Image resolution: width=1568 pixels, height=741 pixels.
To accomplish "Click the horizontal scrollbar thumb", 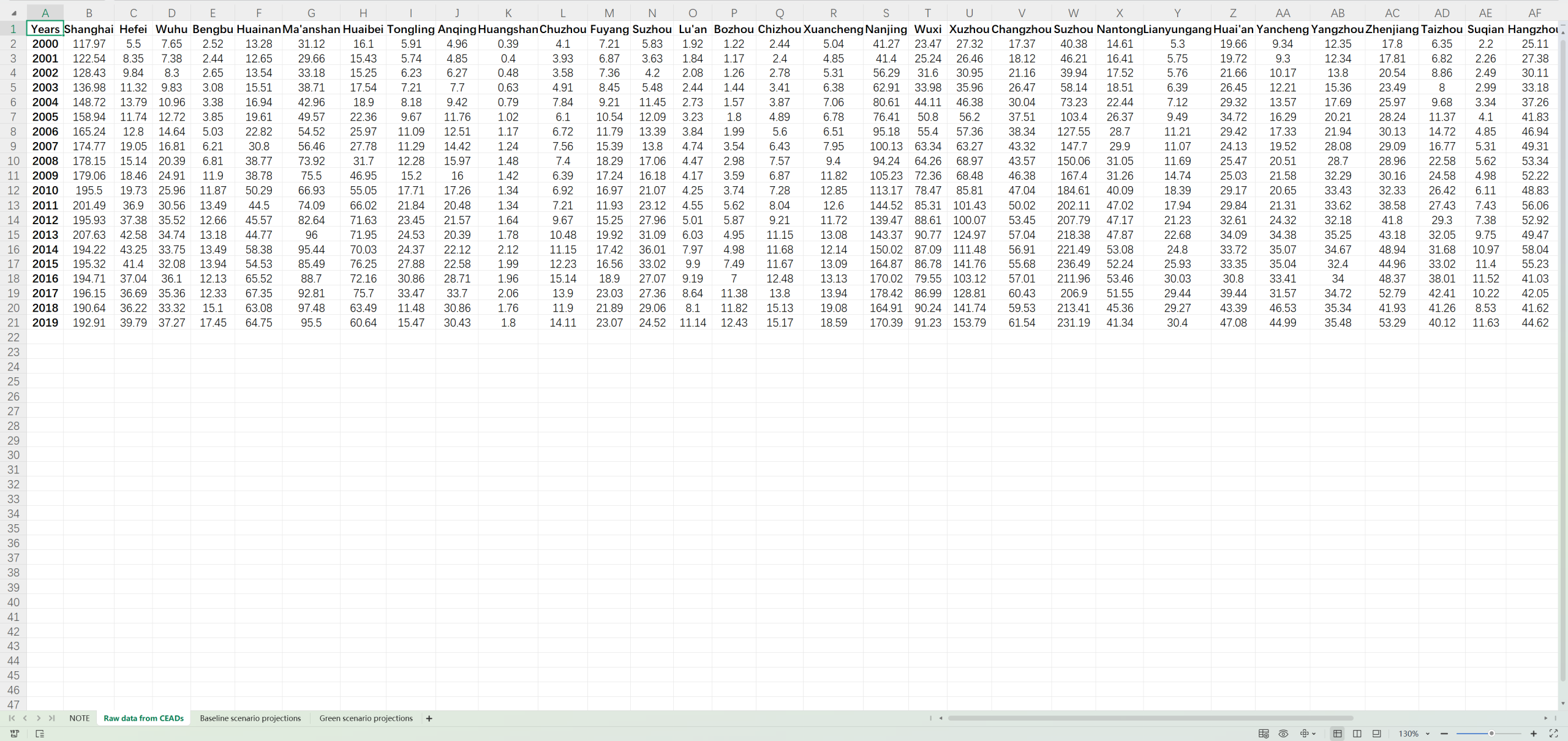I will 1150,718.
